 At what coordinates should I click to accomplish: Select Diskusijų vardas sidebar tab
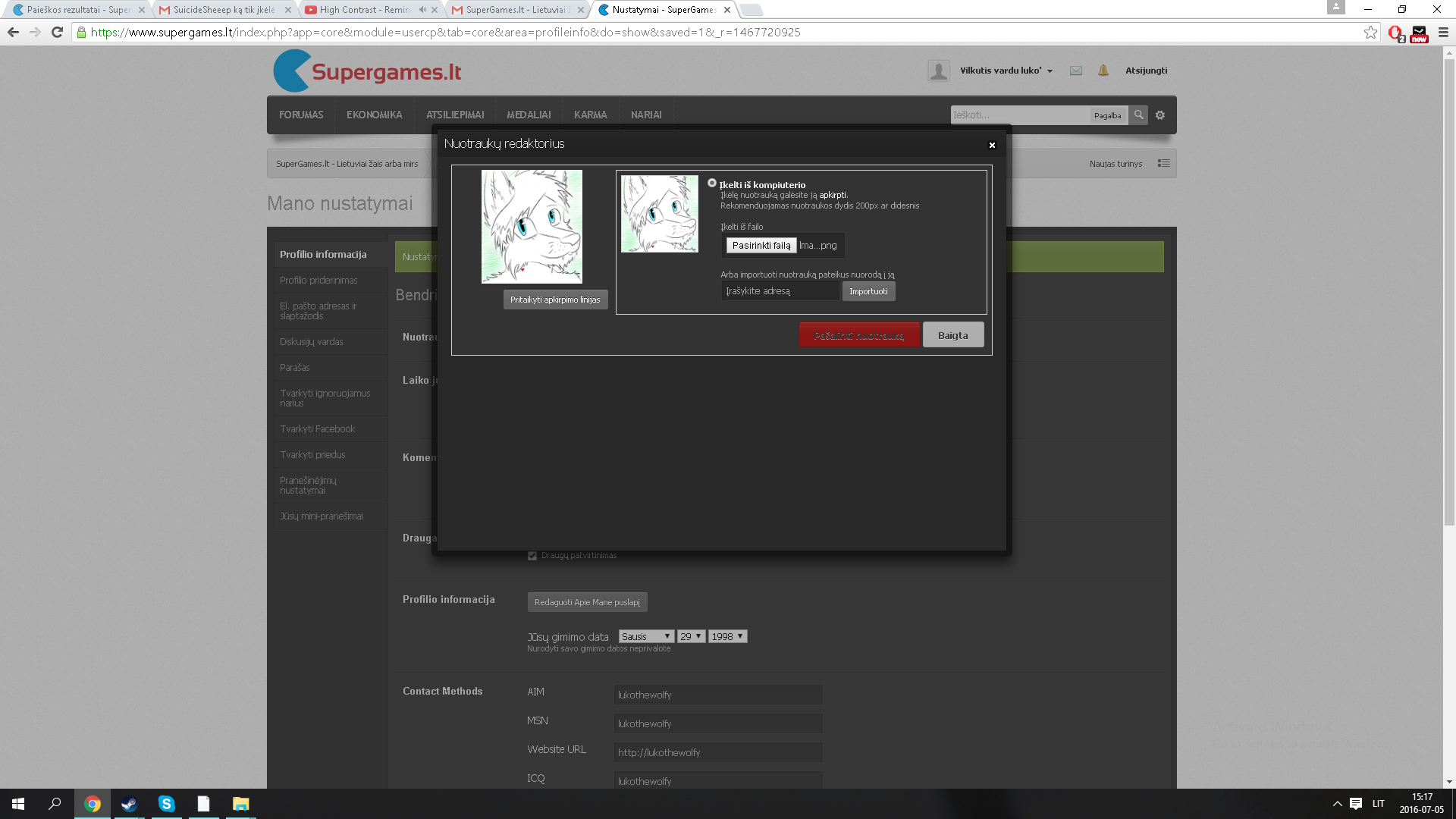click(x=331, y=342)
